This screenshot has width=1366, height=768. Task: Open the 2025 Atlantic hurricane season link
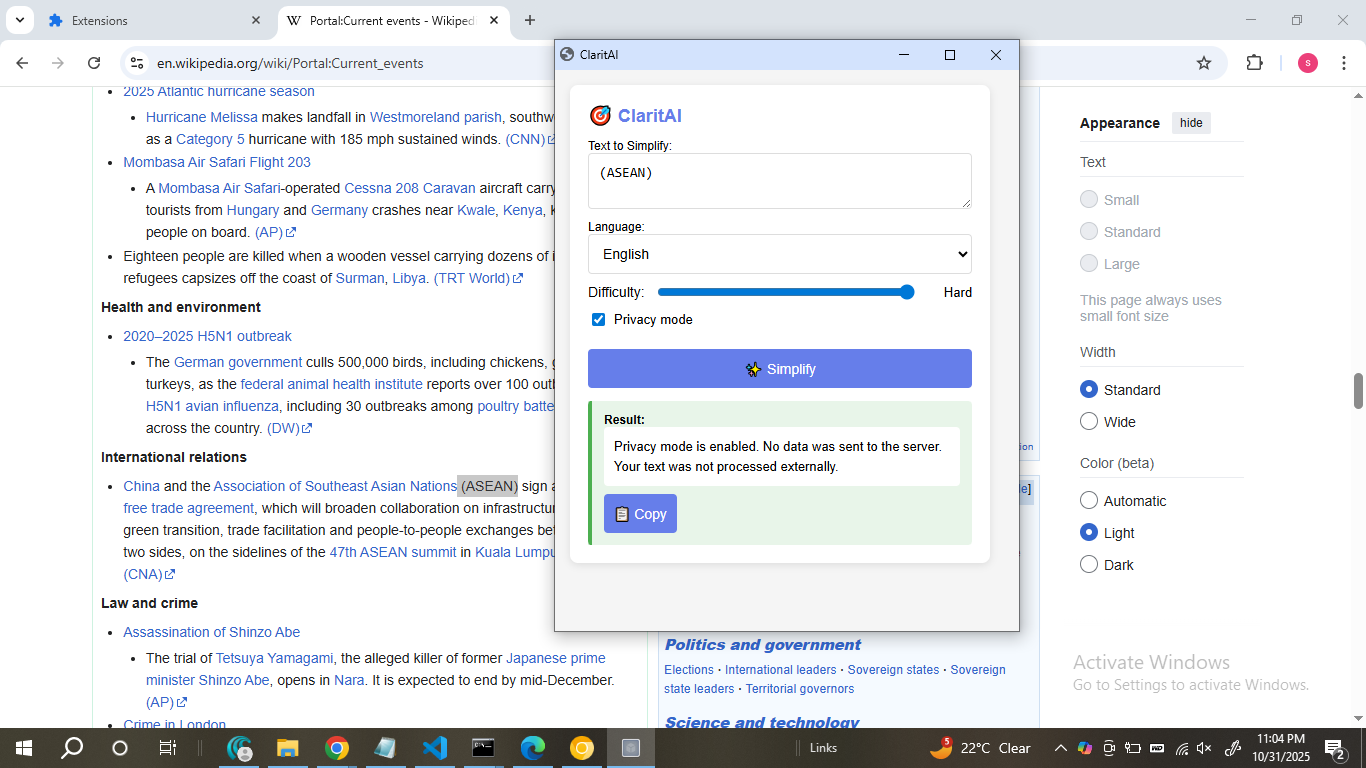tap(219, 91)
